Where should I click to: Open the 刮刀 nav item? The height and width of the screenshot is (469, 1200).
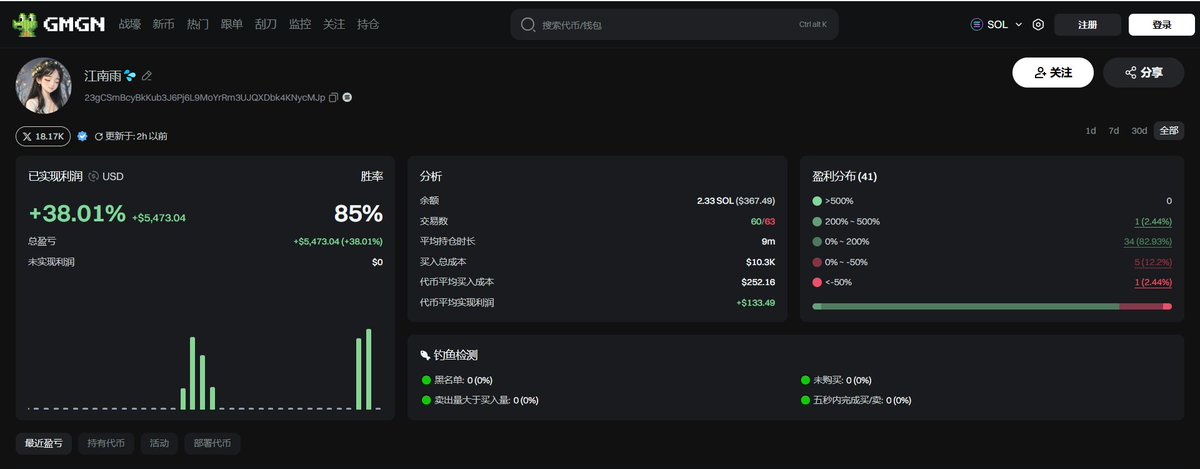pyautogui.click(x=266, y=24)
